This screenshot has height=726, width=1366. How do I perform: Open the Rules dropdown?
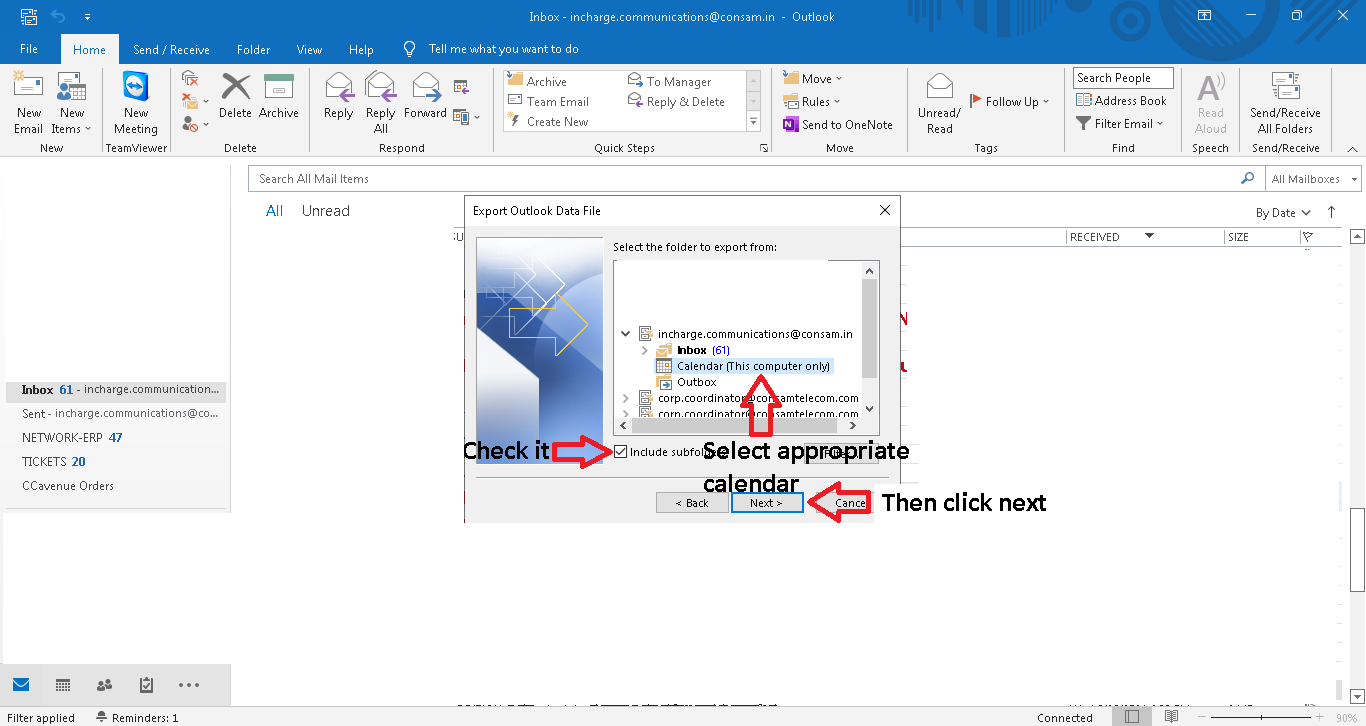812,102
